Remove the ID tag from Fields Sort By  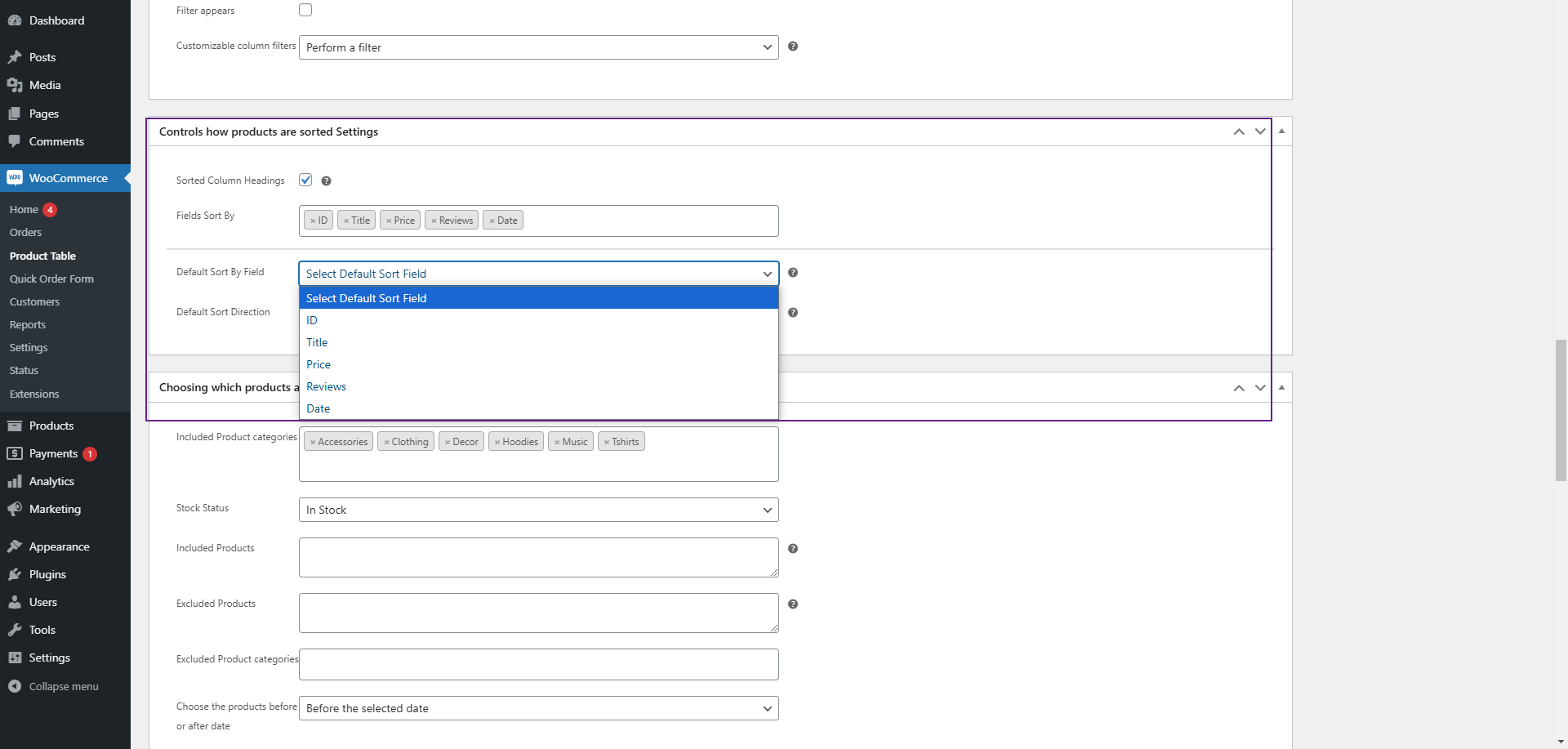[313, 221]
